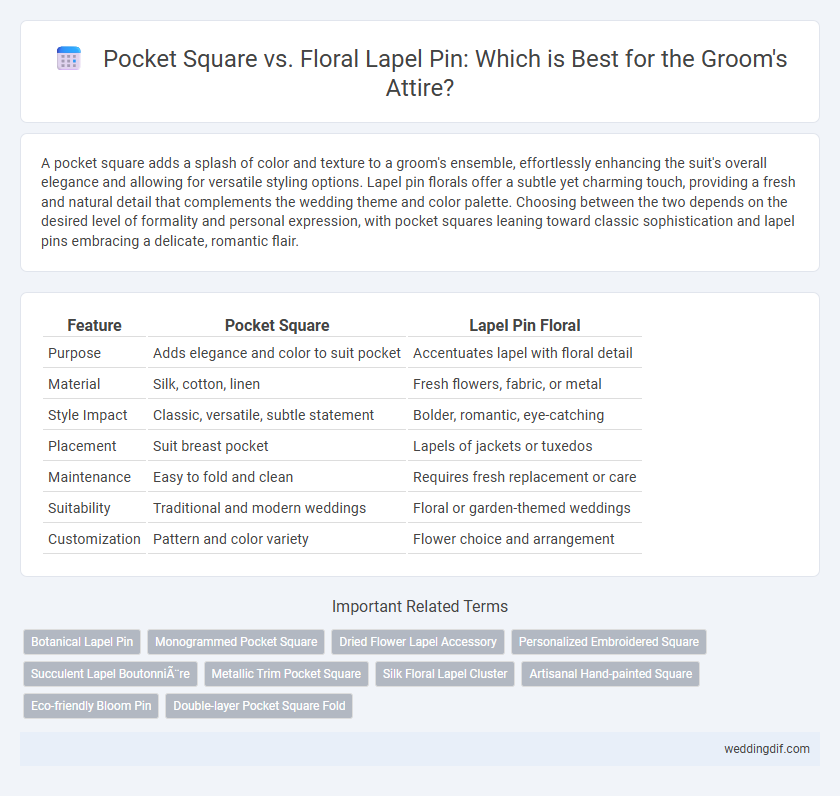Screen dimensions: 840x796
Task: Select the Monogrammed Pocket Square tag
Action: coord(236,642)
